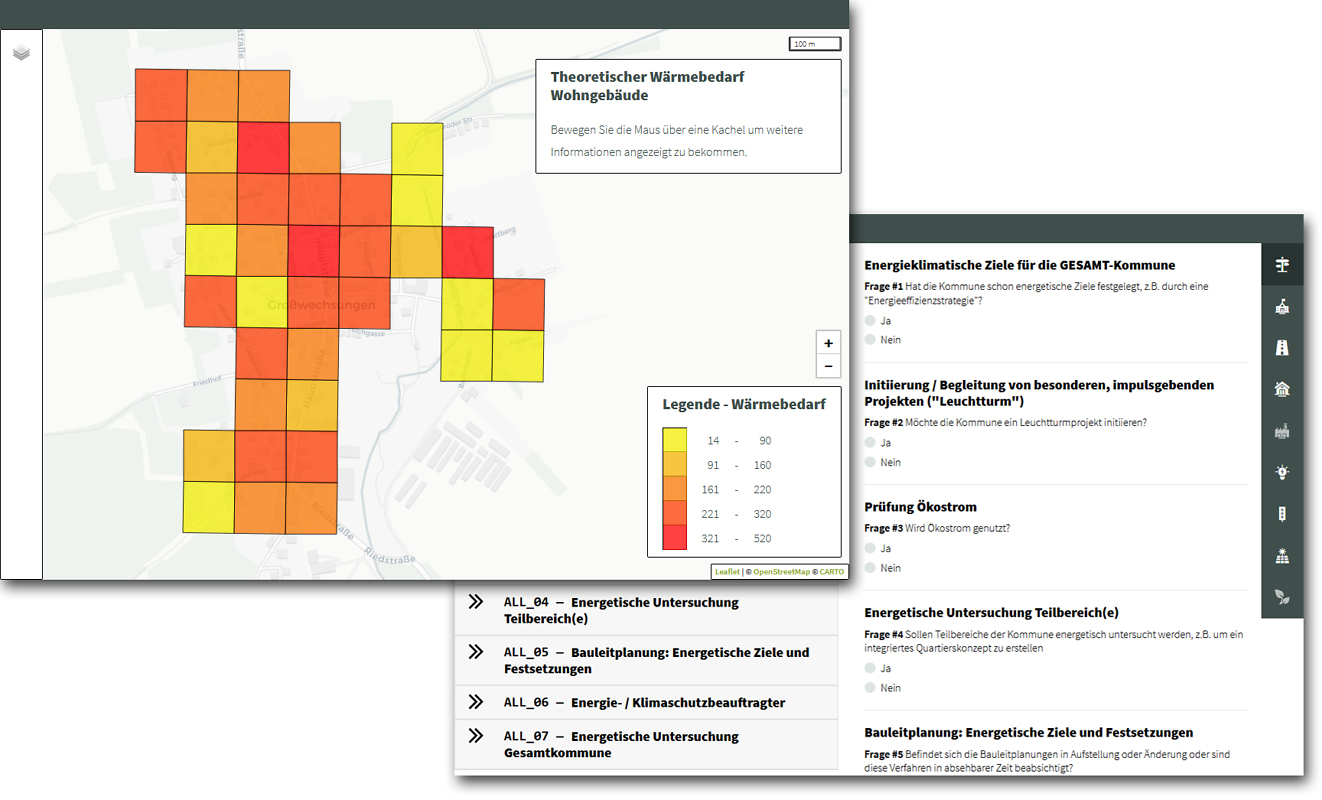Select the lightbulb category icon
Screen dimensions: 1322x800
[x=1282, y=472]
